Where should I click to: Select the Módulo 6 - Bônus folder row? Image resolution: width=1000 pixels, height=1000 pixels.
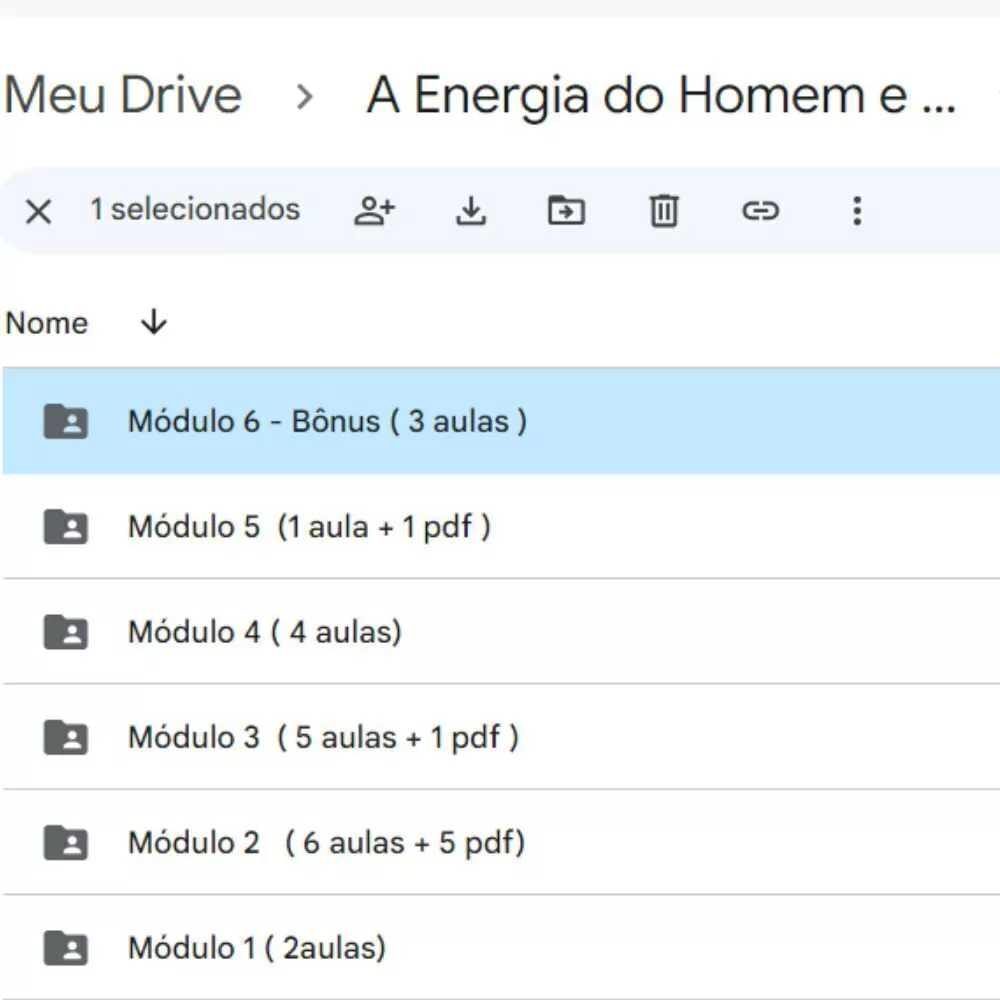click(327, 421)
